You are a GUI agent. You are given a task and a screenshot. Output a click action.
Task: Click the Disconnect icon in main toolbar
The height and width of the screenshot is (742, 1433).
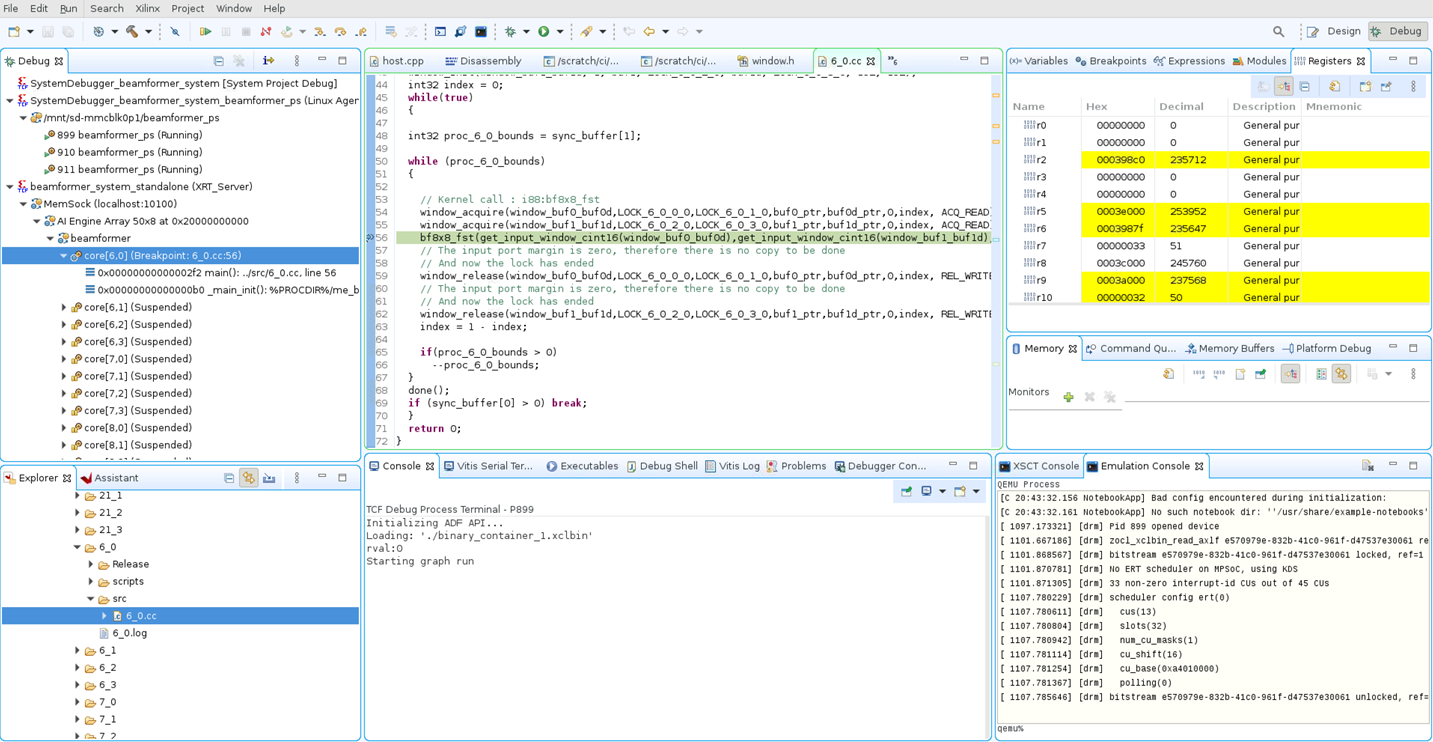click(x=266, y=32)
